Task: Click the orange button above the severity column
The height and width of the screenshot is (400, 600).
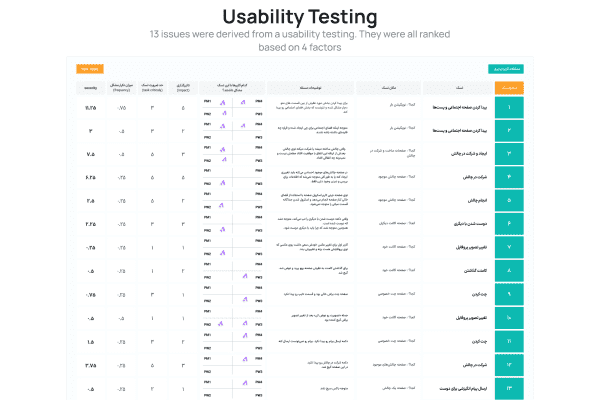Action: pos(90,69)
